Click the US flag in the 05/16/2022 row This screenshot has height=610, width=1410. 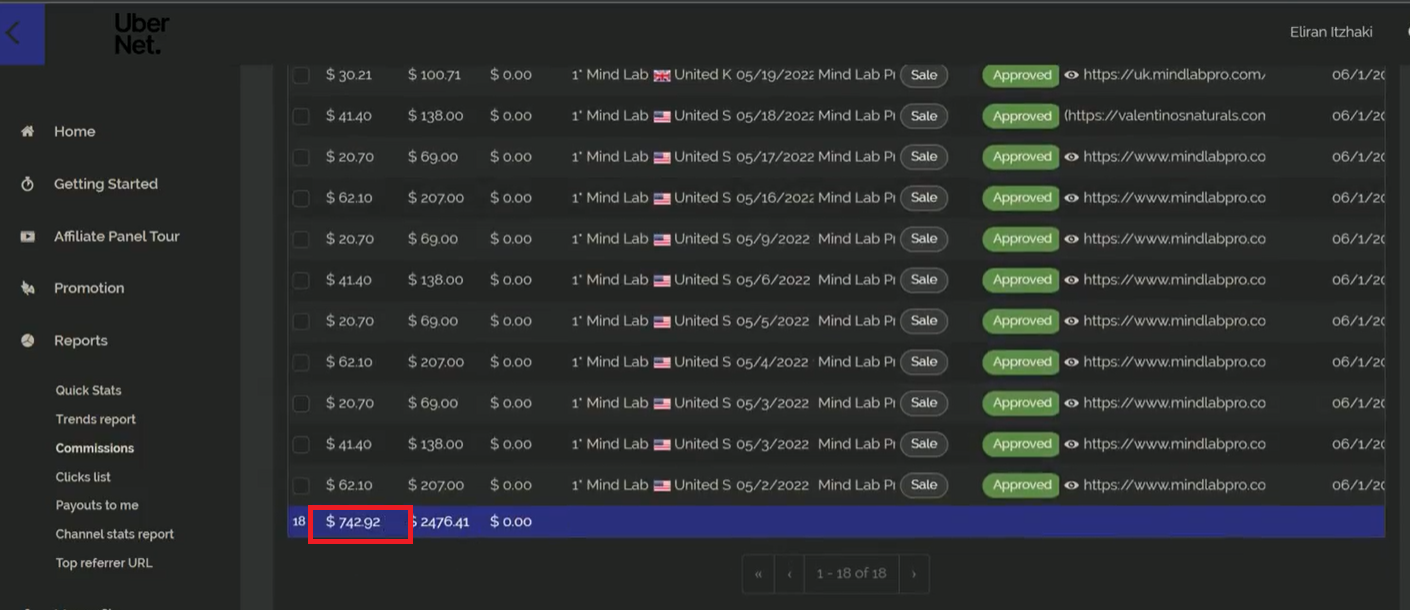tap(662, 198)
